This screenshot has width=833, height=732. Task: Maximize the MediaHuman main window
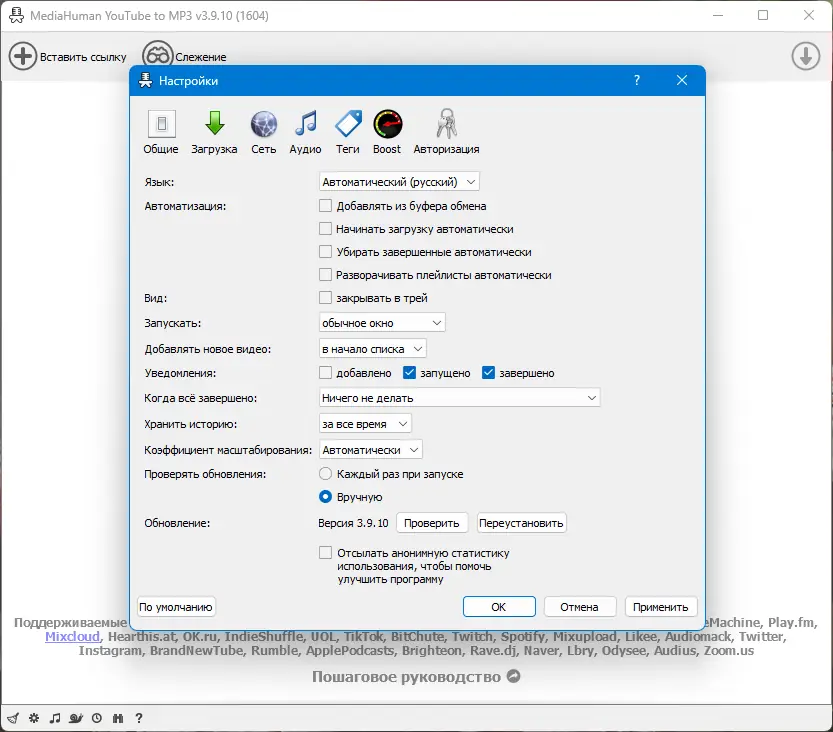763,15
